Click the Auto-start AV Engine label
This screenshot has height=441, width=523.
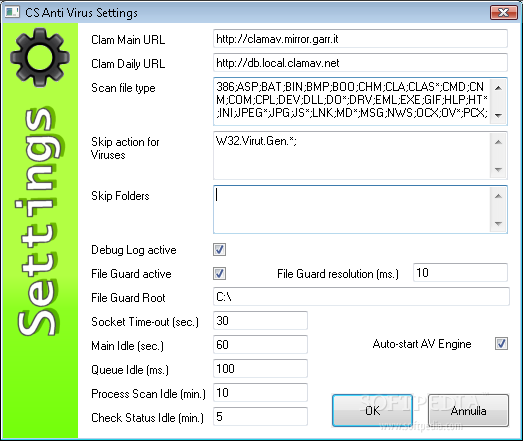[422, 344]
